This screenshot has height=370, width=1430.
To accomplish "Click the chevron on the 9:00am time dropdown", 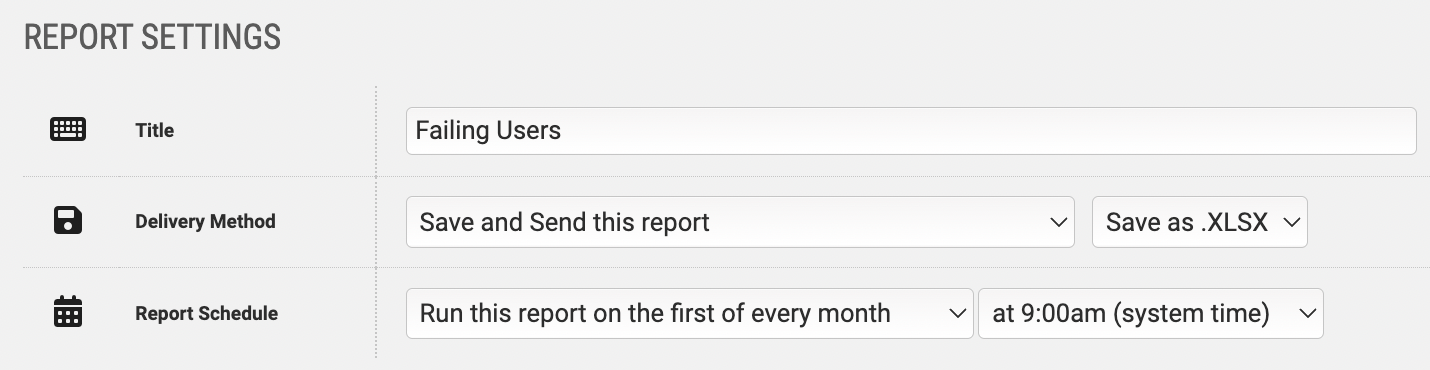I will pyautogui.click(x=1307, y=315).
